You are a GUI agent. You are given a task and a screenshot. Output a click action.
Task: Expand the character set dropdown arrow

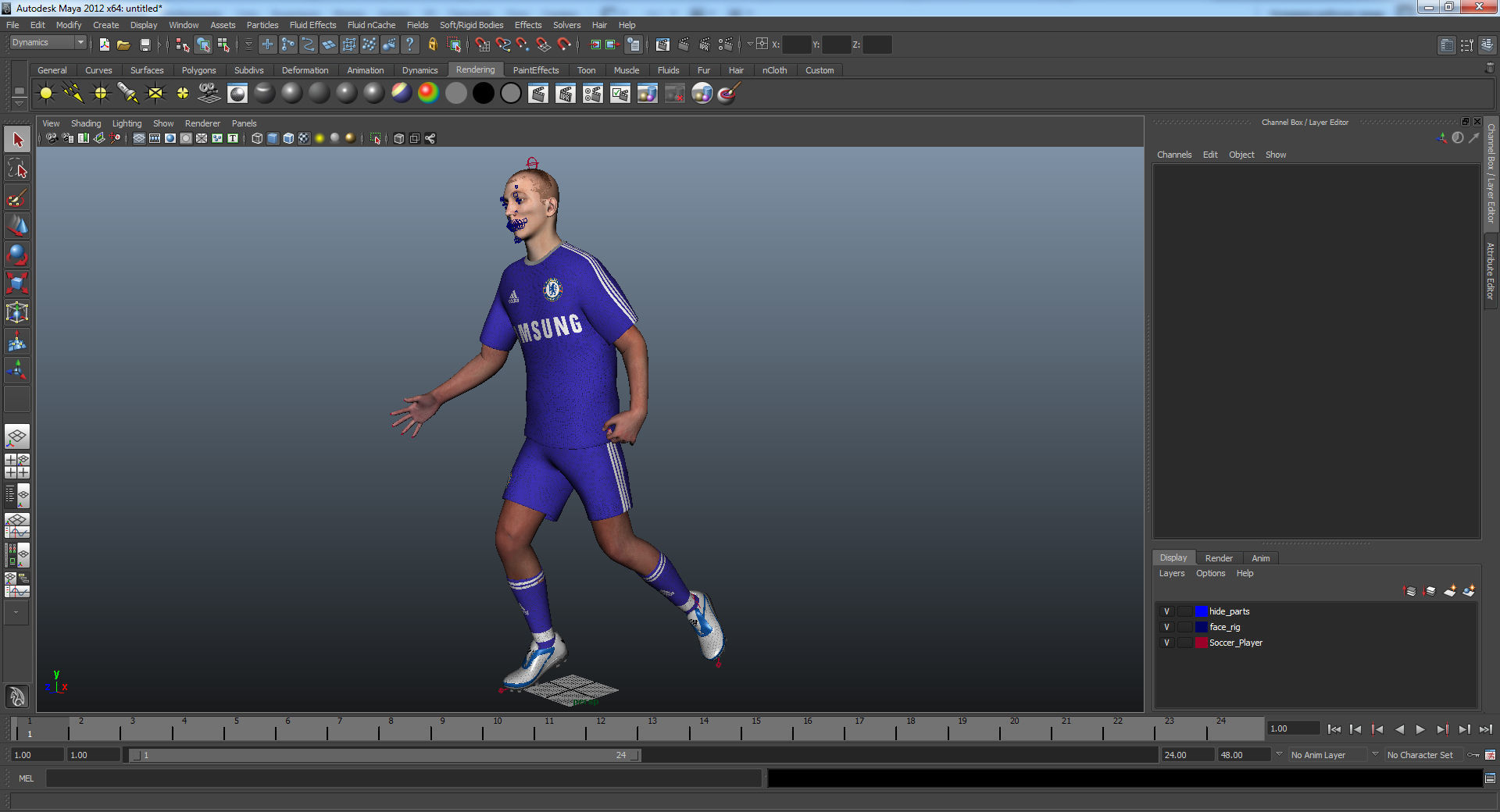[x=1375, y=754]
